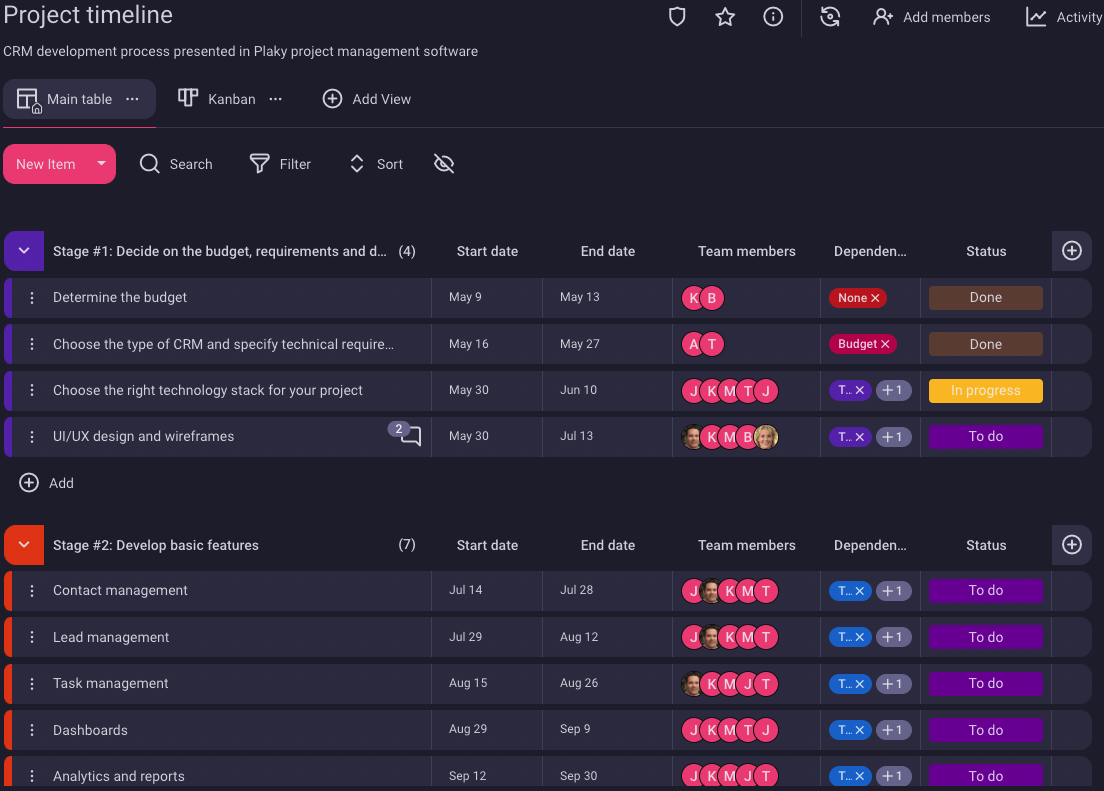Click Add members button
This screenshot has height=791, width=1104.
931,17
